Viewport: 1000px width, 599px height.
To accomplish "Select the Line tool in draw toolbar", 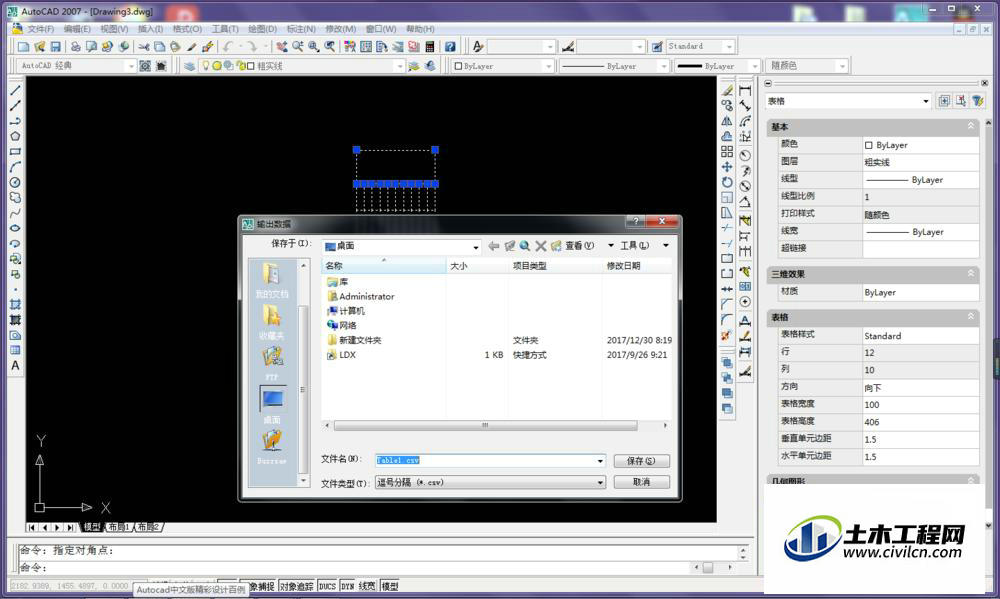I will click(15, 91).
